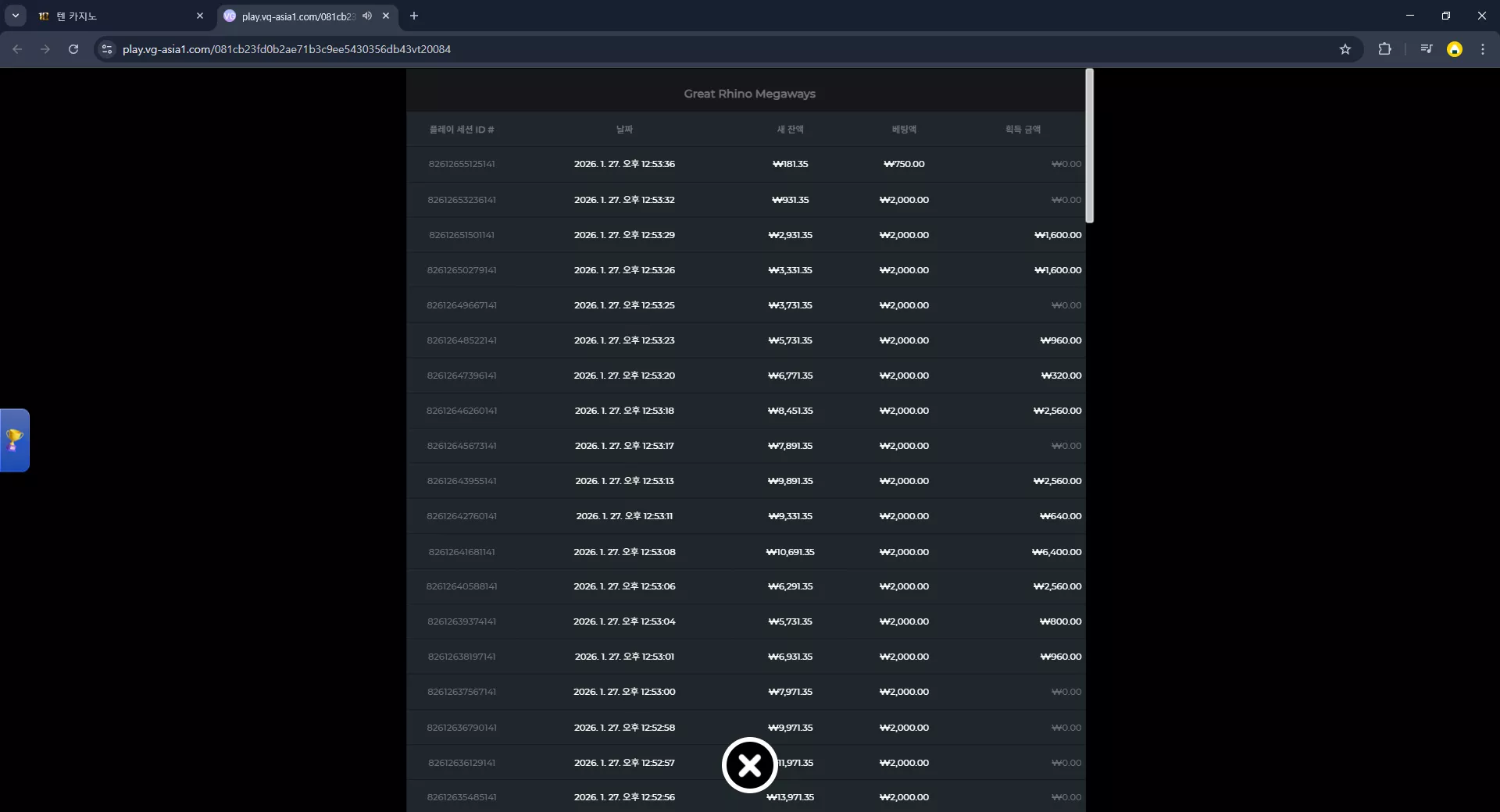Image resolution: width=1500 pixels, height=812 pixels.
Task: Select the ₩640.00 win amount
Action: click(x=1060, y=516)
